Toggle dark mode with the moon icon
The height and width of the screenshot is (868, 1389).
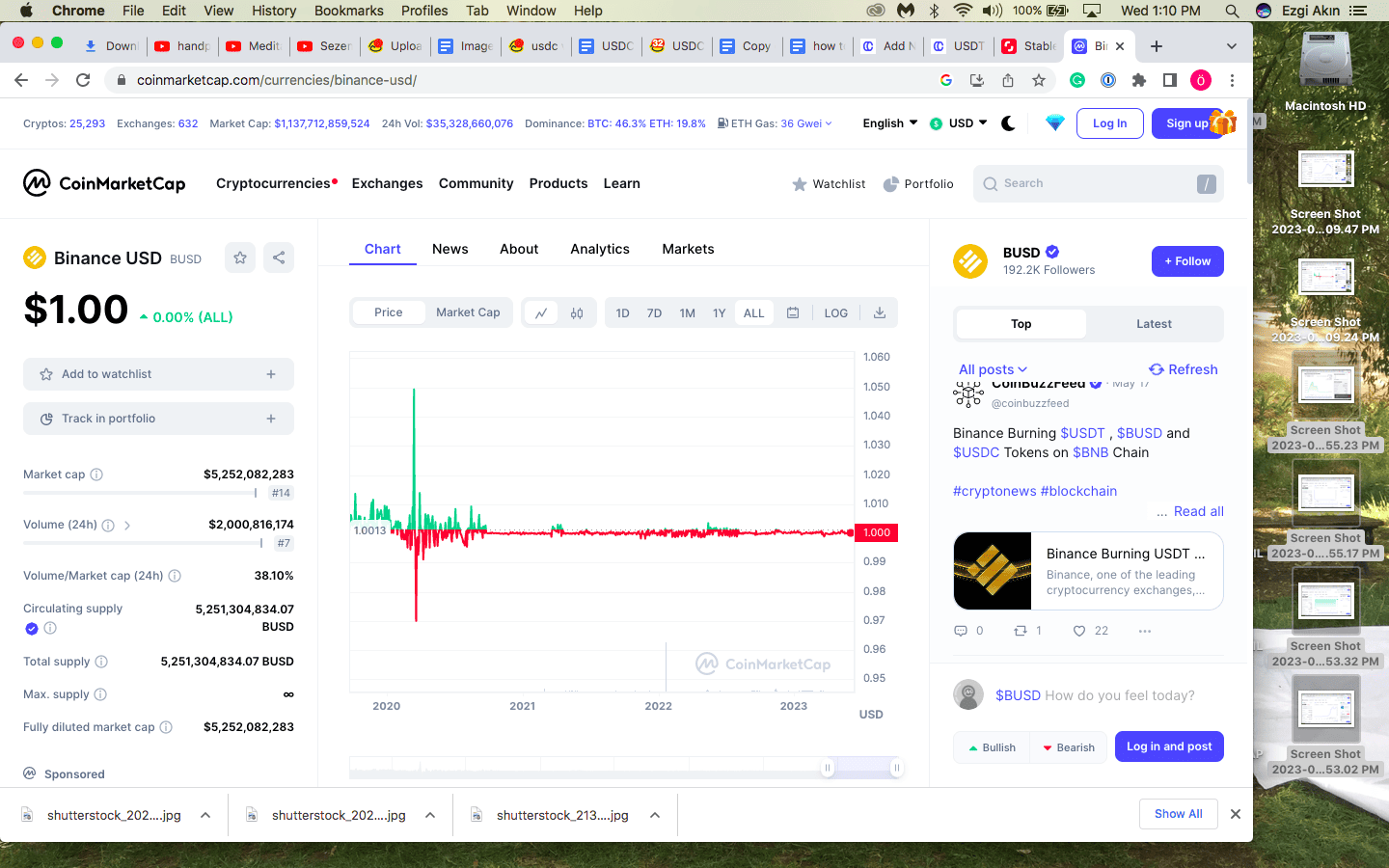[1009, 123]
